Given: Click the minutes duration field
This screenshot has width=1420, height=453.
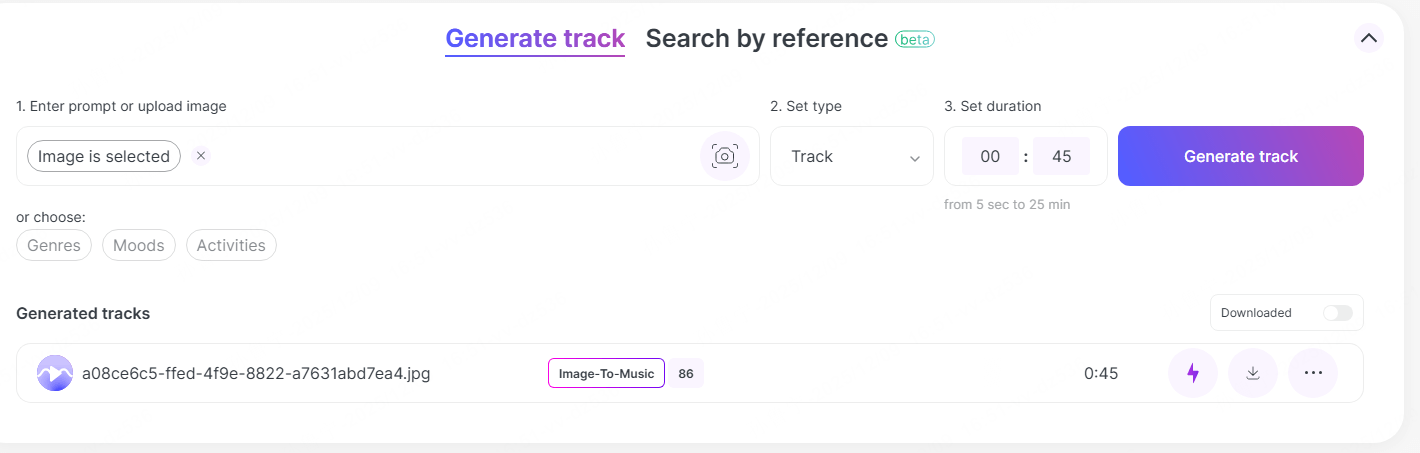Looking at the screenshot, I should point(990,156).
